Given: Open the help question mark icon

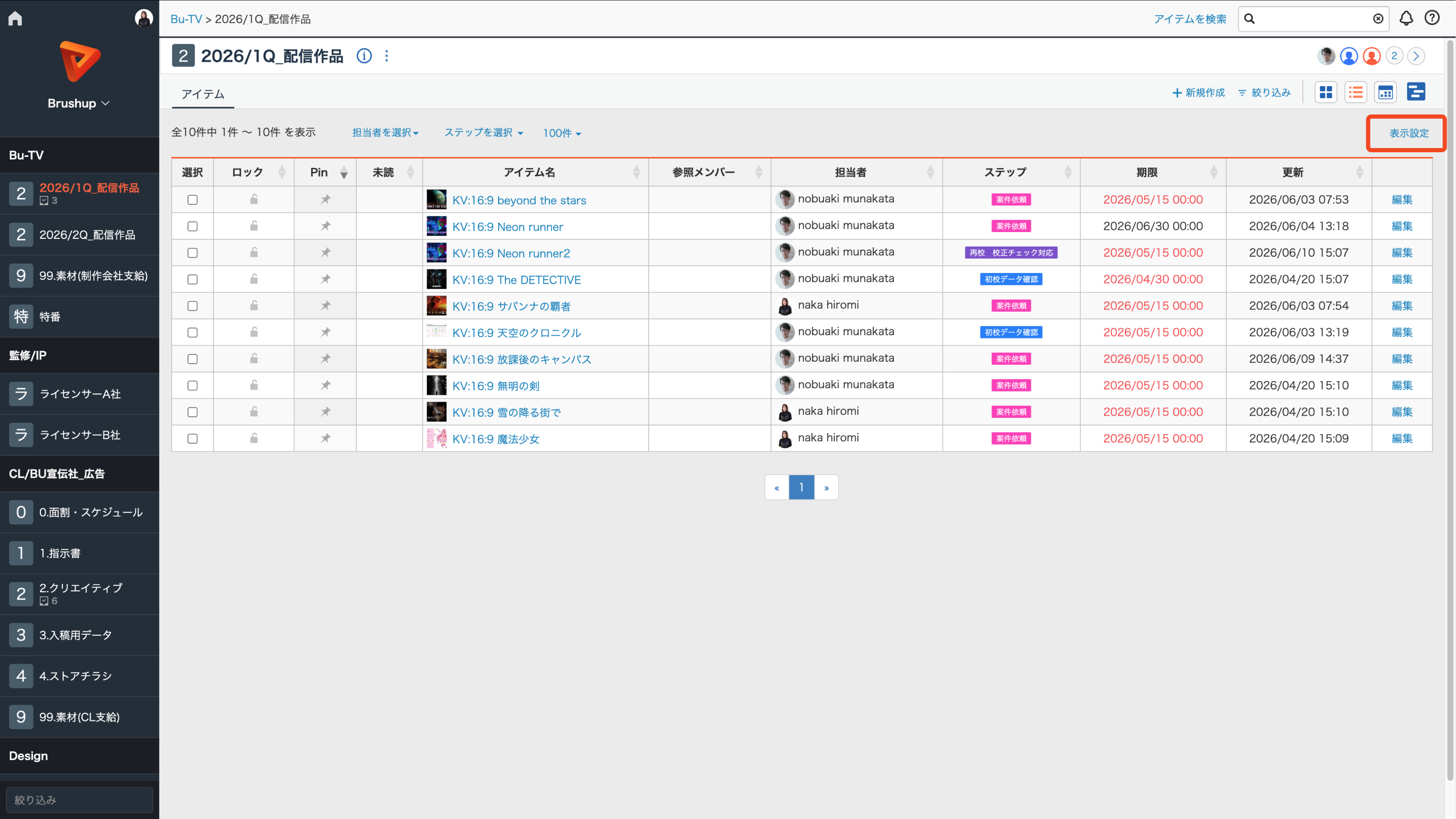Looking at the screenshot, I should (x=1432, y=18).
